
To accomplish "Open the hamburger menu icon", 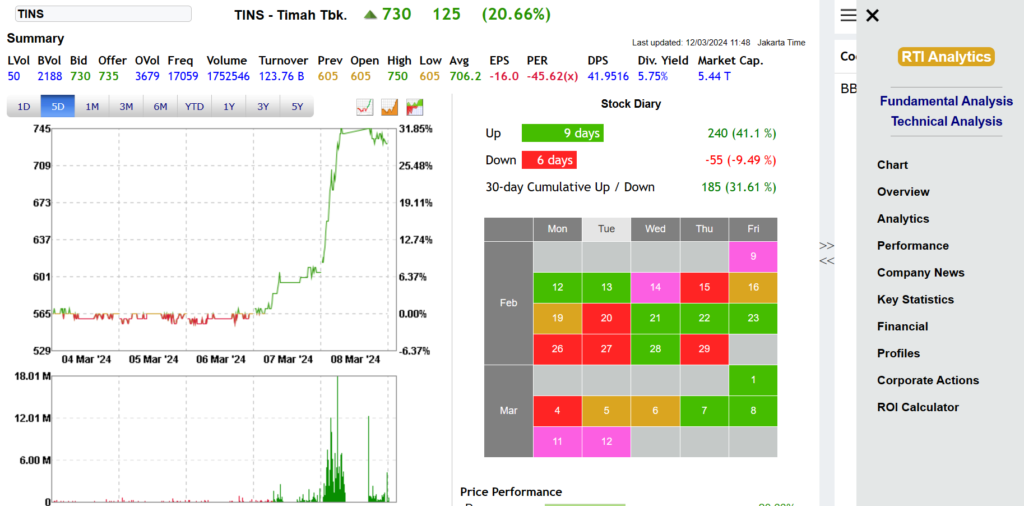I will 848,15.
